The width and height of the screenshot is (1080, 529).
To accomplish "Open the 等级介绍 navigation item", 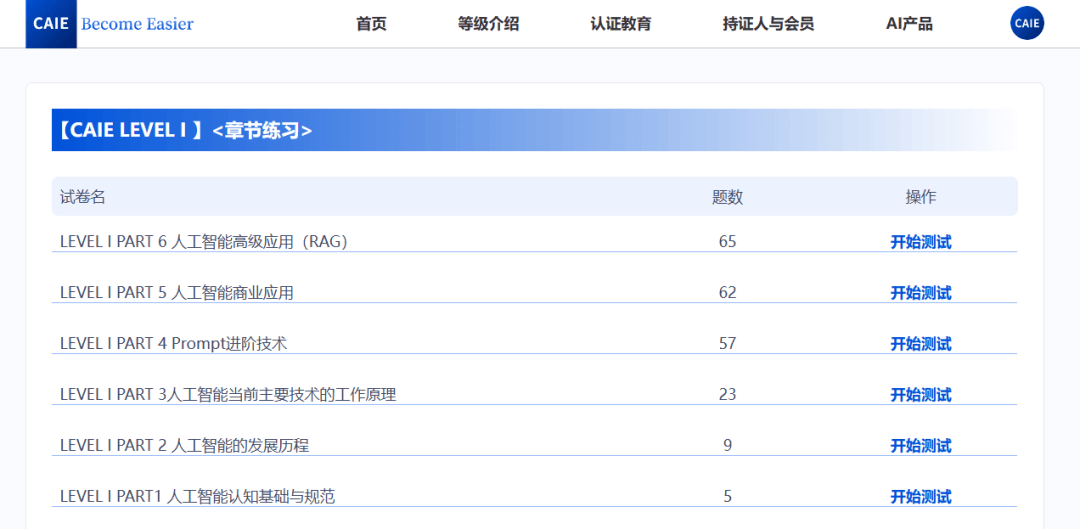I will [488, 24].
